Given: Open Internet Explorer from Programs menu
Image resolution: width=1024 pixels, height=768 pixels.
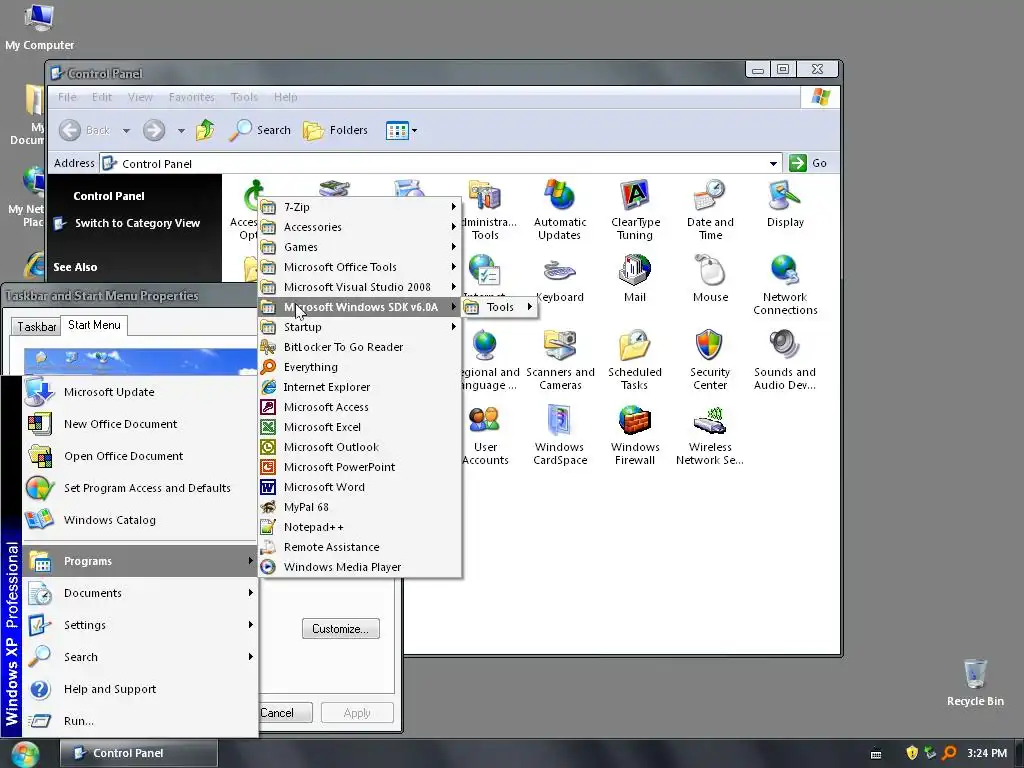Looking at the screenshot, I should coord(360,387).
